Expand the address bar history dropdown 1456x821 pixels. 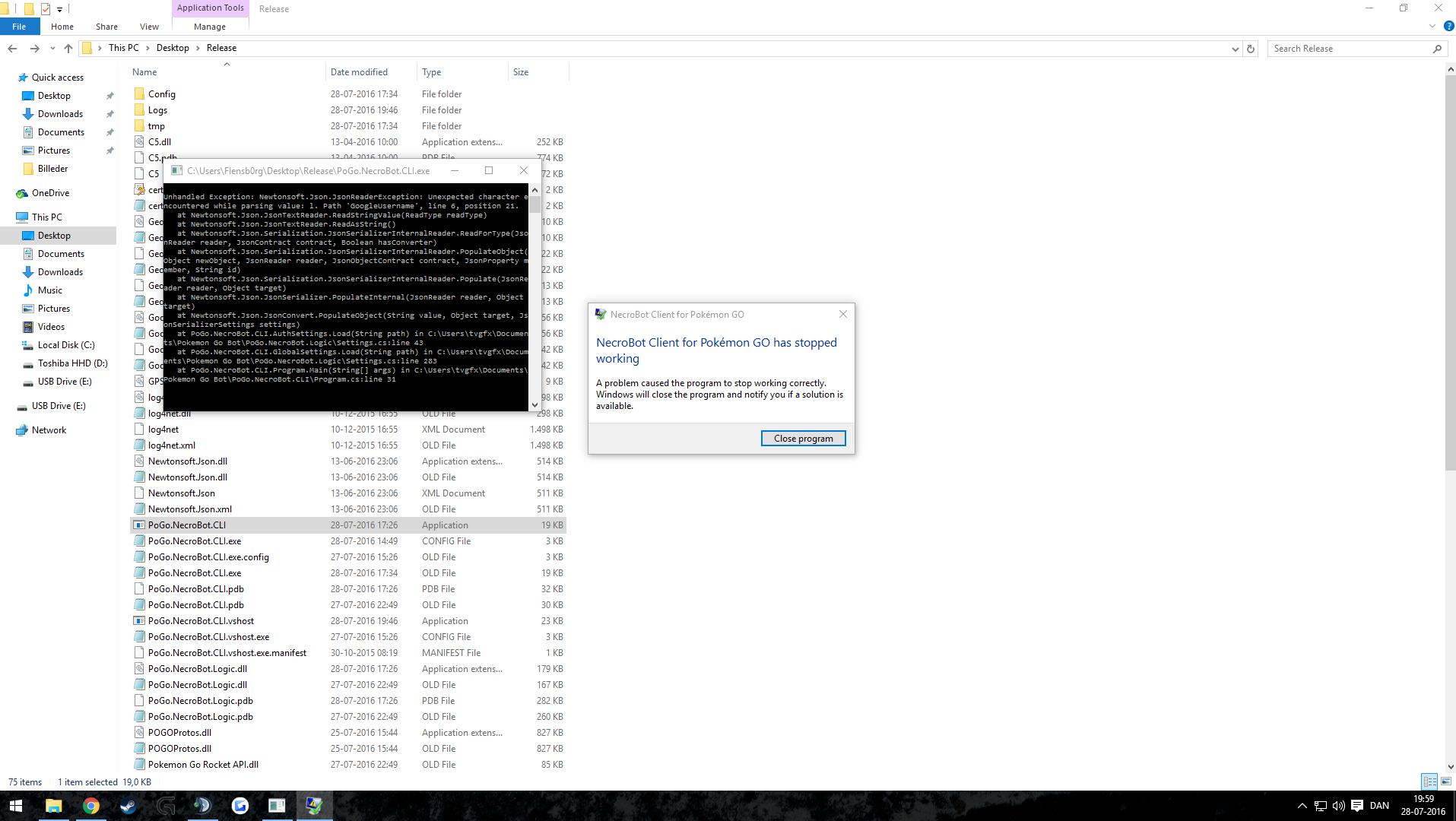(x=1235, y=49)
